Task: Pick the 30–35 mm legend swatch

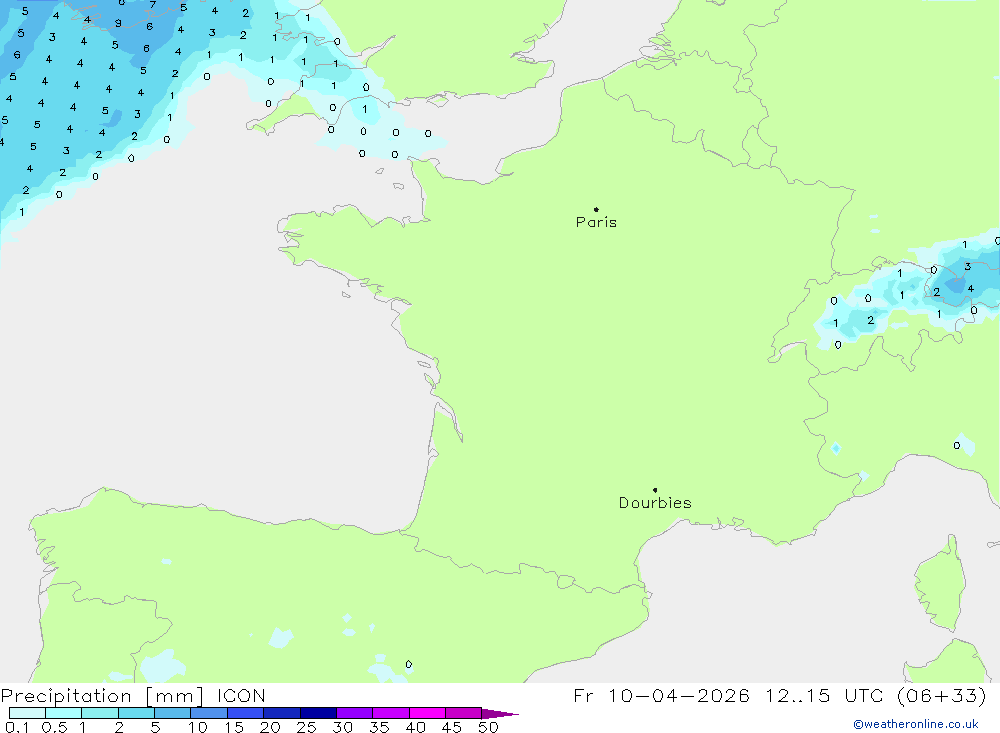Action: coord(355,713)
